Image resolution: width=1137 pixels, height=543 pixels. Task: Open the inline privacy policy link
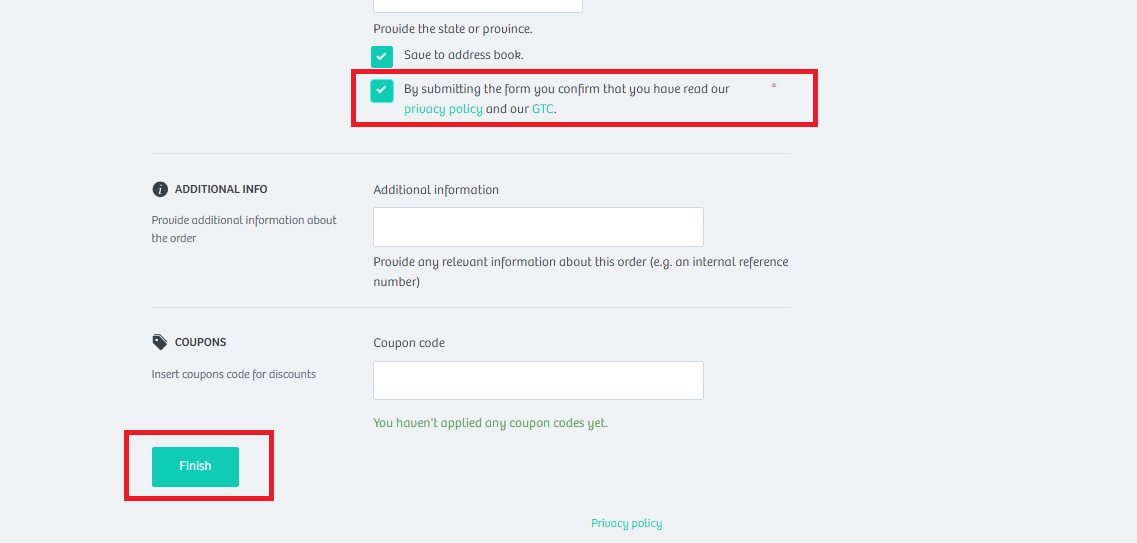coord(443,109)
